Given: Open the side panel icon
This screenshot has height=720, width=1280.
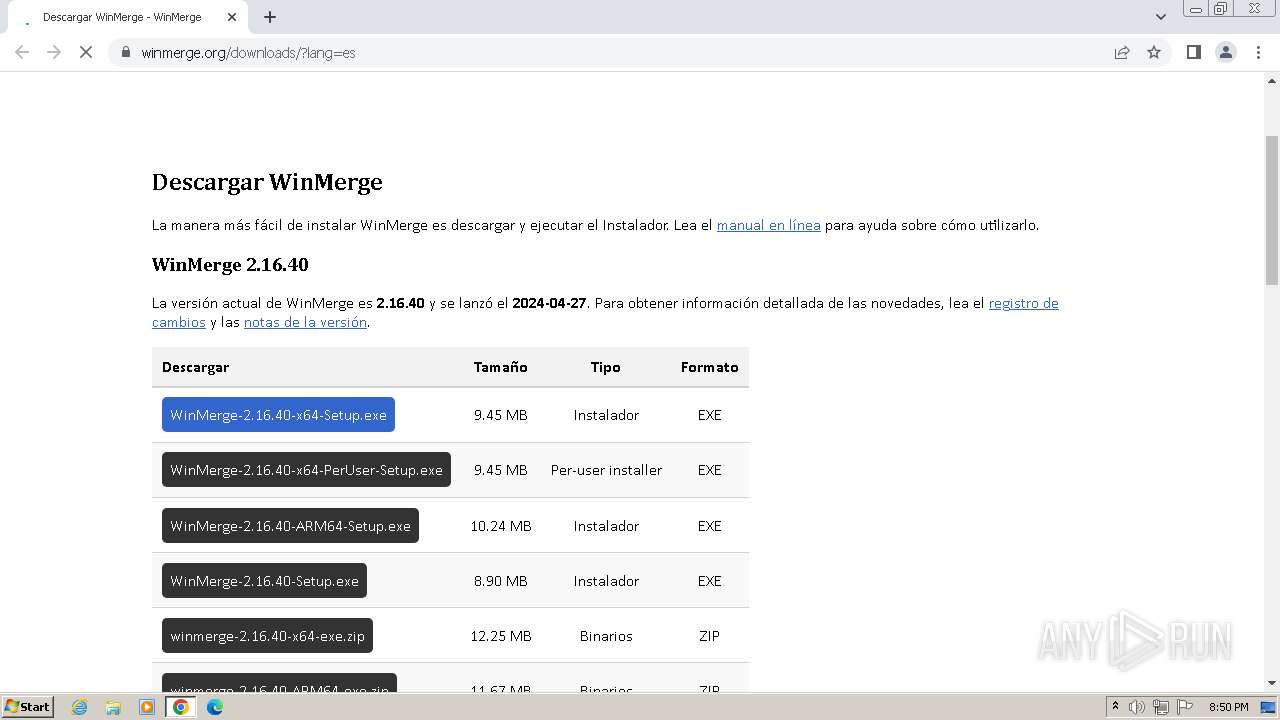Looking at the screenshot, I should click(1193, 52).
